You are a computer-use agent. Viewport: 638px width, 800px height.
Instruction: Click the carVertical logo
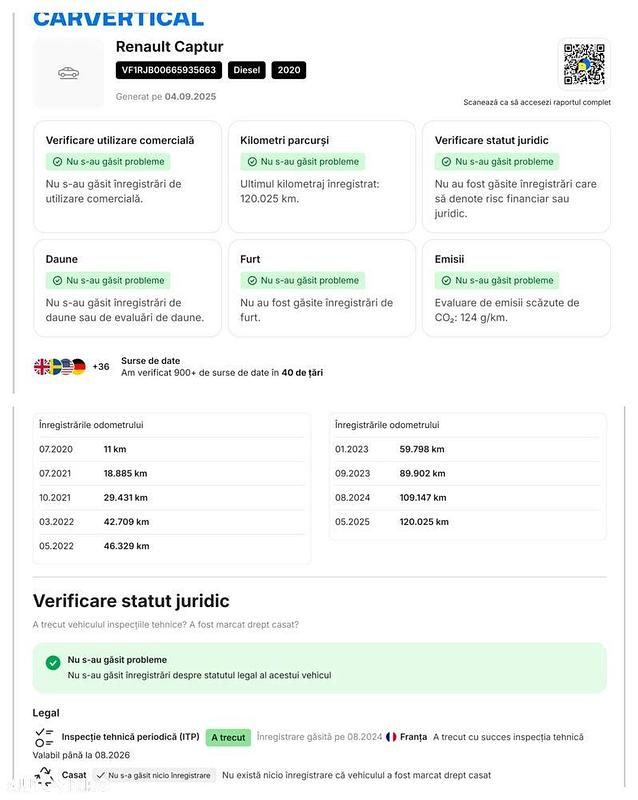[118, 17]
